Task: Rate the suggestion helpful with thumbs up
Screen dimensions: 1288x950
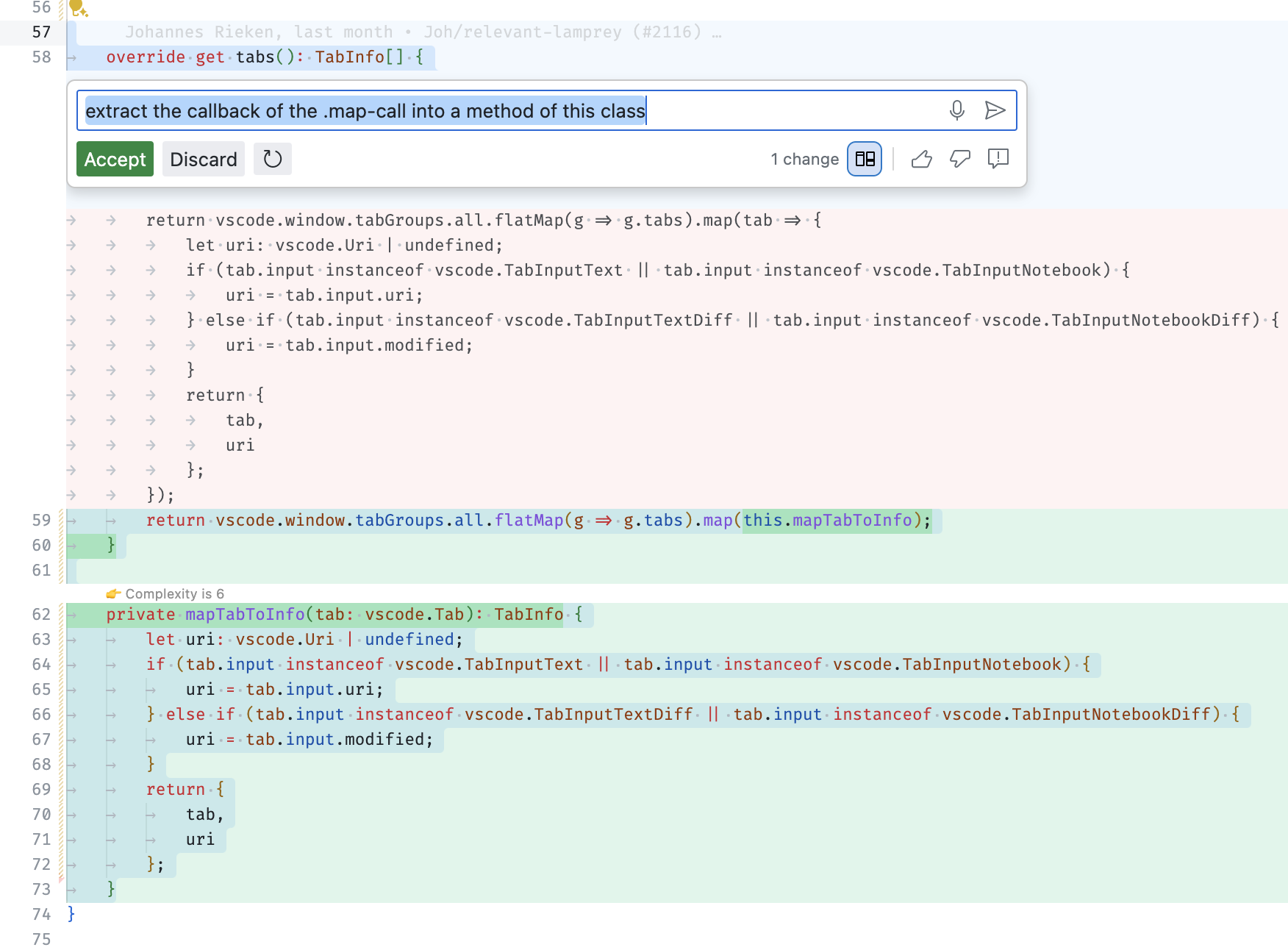Action: (x=922, y=159)
